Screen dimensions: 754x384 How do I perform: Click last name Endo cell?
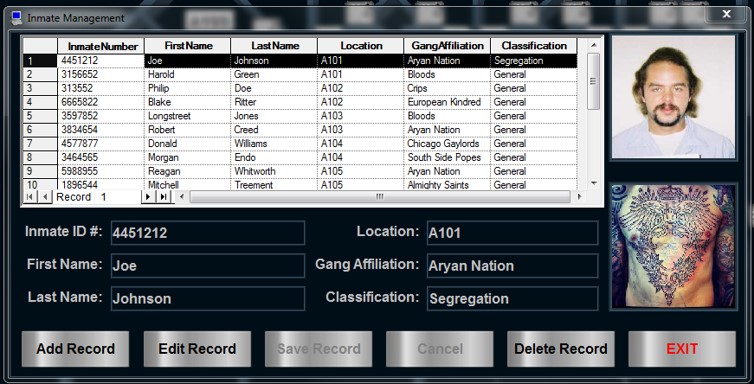click(274, 158)
